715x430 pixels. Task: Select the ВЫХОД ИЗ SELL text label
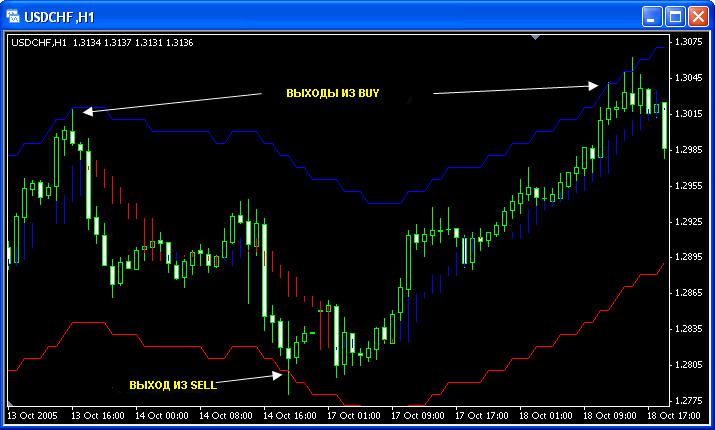coord(171,386)
